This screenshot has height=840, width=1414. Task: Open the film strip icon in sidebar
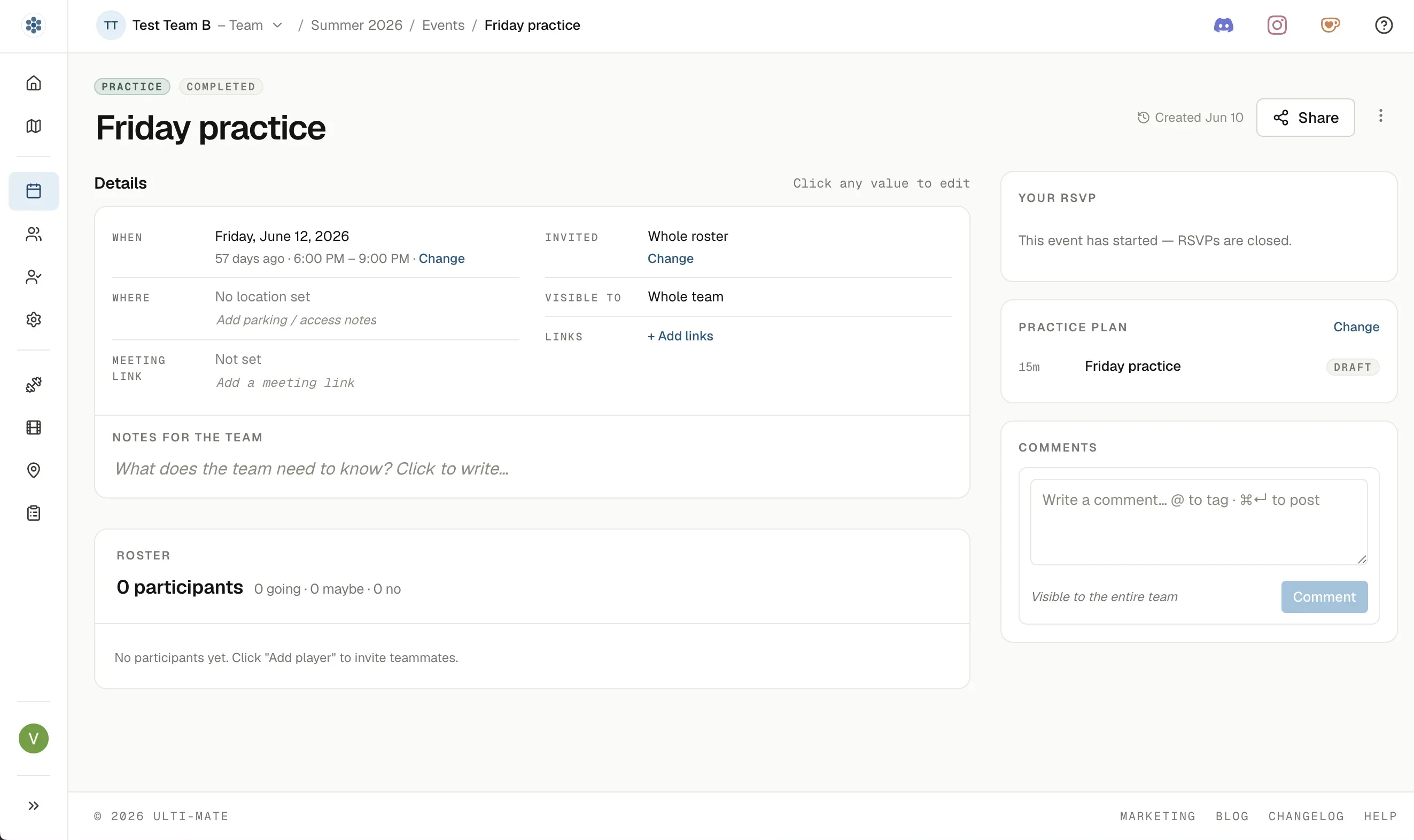click(x=33, y=427)
